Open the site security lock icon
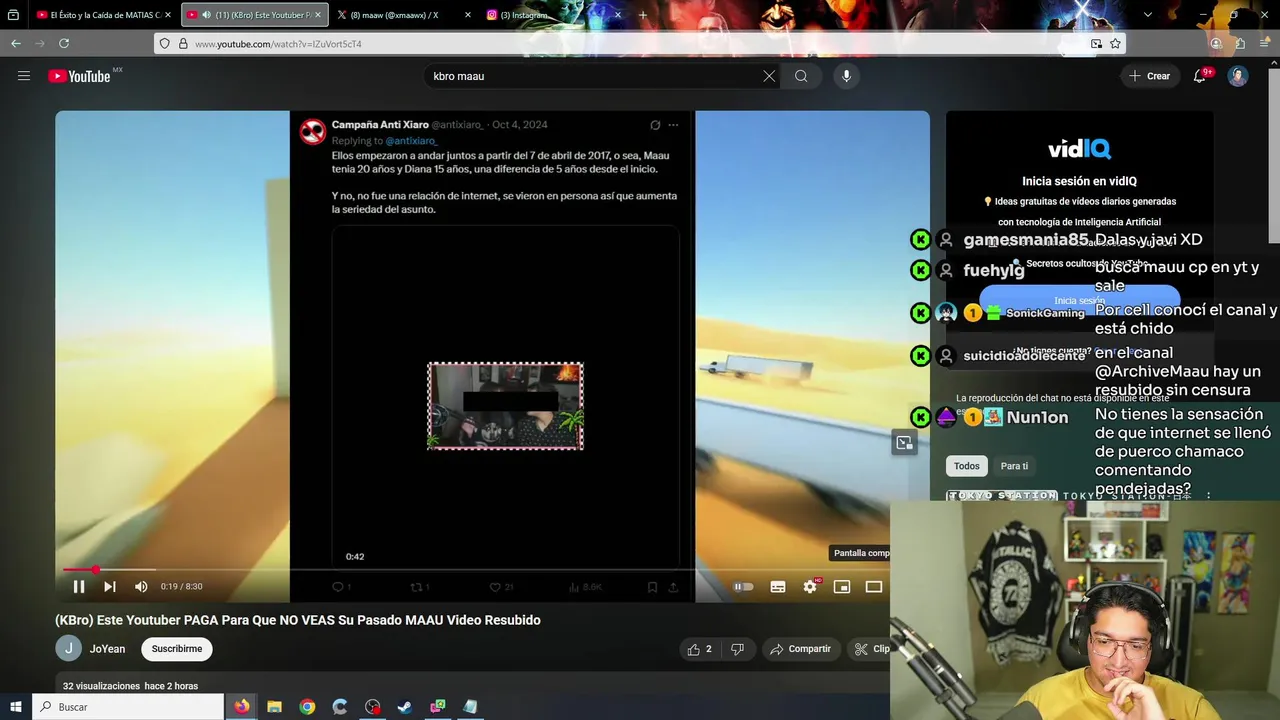The image size is (1280, 720). point(182,44)
